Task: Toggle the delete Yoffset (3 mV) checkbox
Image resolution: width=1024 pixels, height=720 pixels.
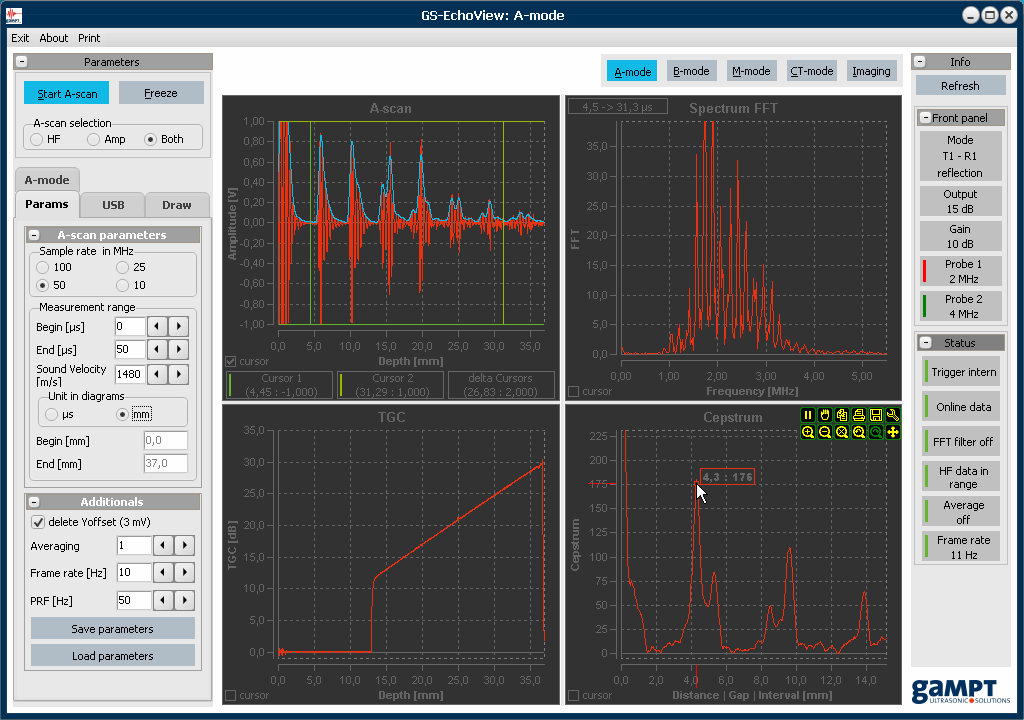Action: pyautogui.click(x=38, y=522)
